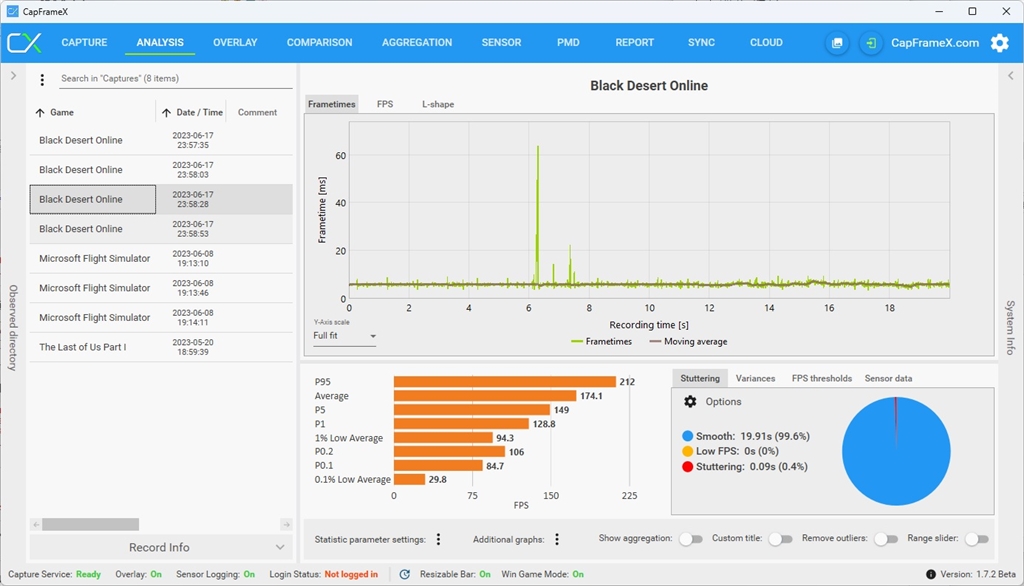
Task: Show the L-shape graph tab
Action: click(438, 104)
